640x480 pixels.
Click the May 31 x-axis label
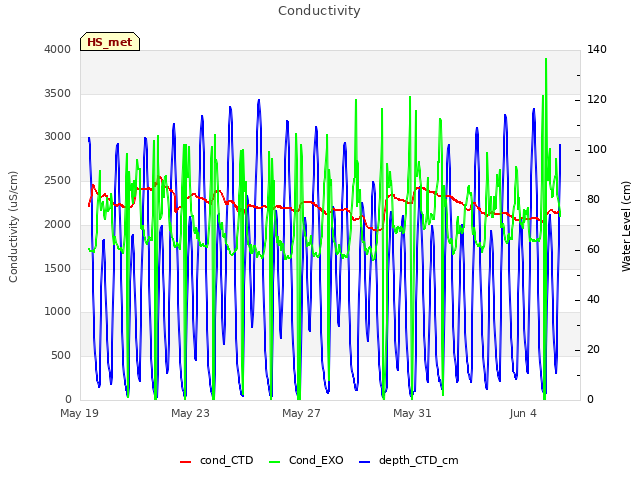click(x=412, y=413)
